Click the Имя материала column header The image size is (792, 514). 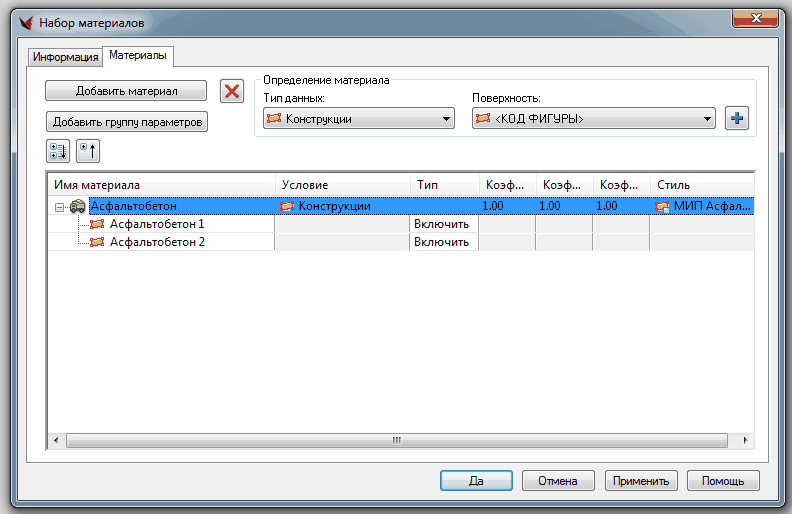click(160, 185)
